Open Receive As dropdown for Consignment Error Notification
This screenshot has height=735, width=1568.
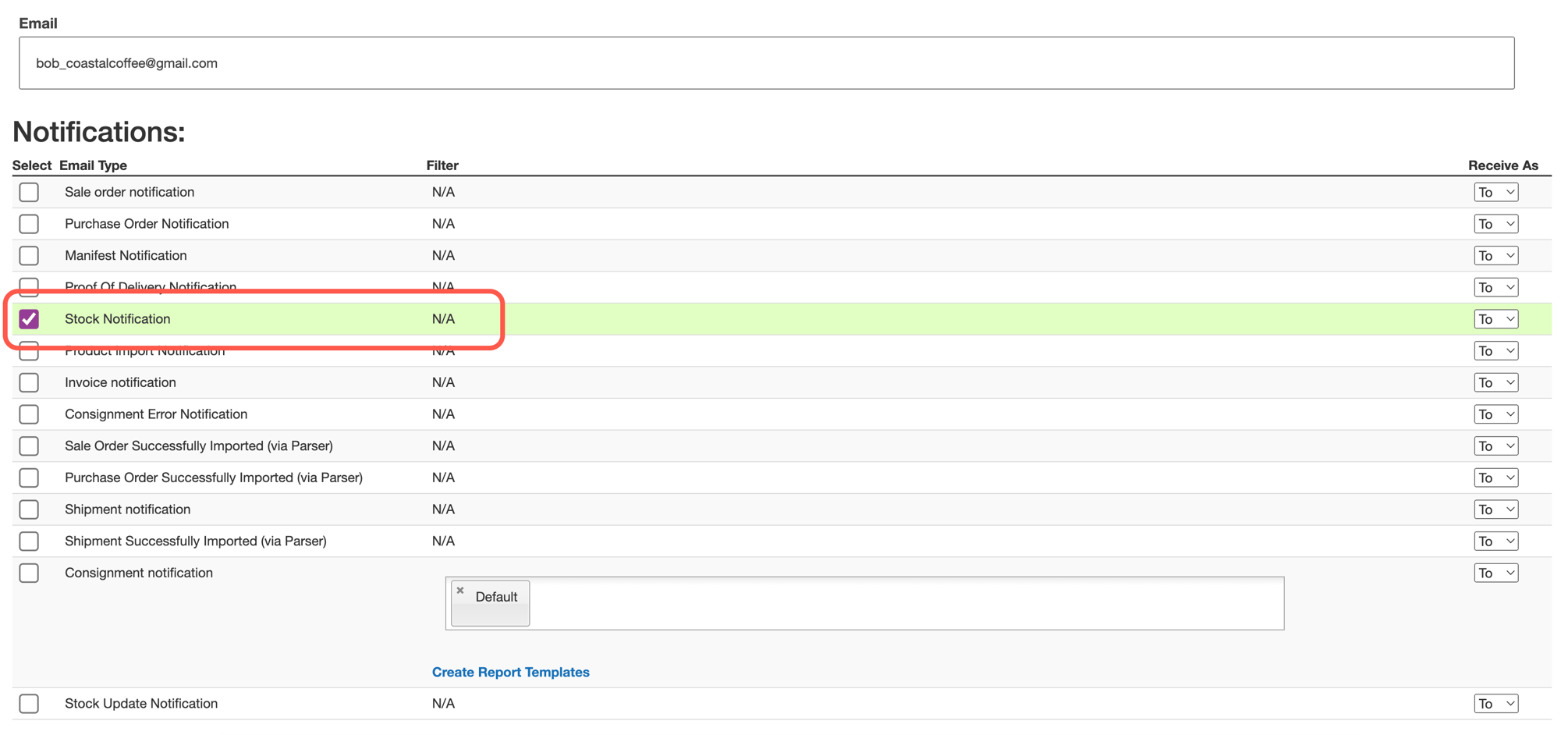[1495, 414]
